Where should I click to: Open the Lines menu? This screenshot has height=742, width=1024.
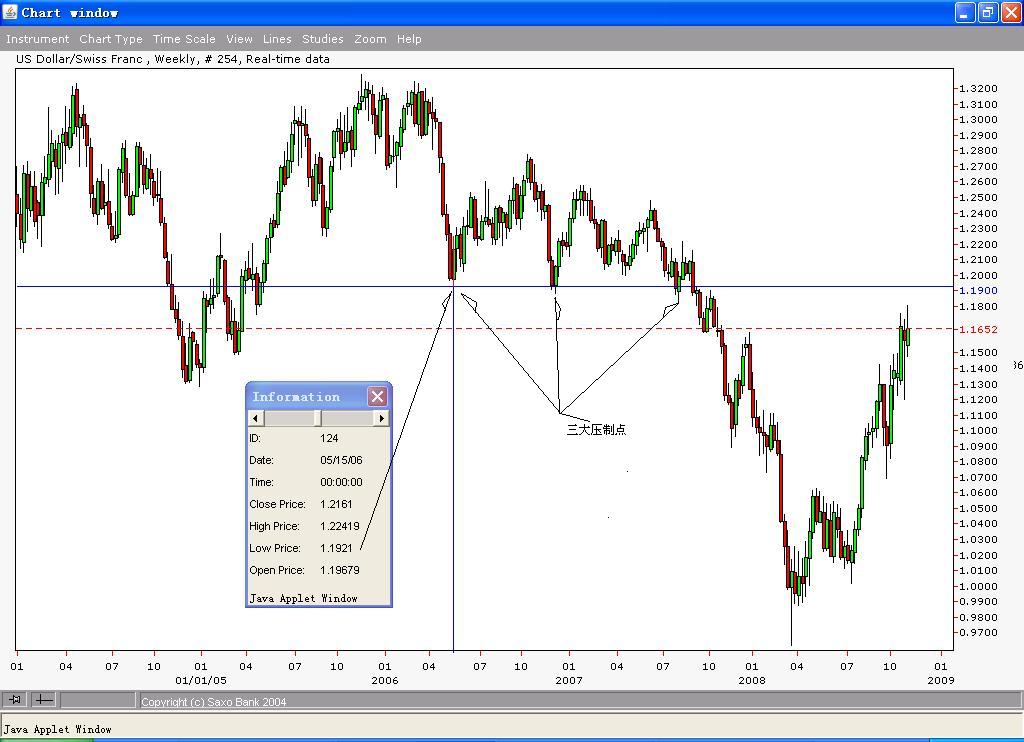[277, 39]
